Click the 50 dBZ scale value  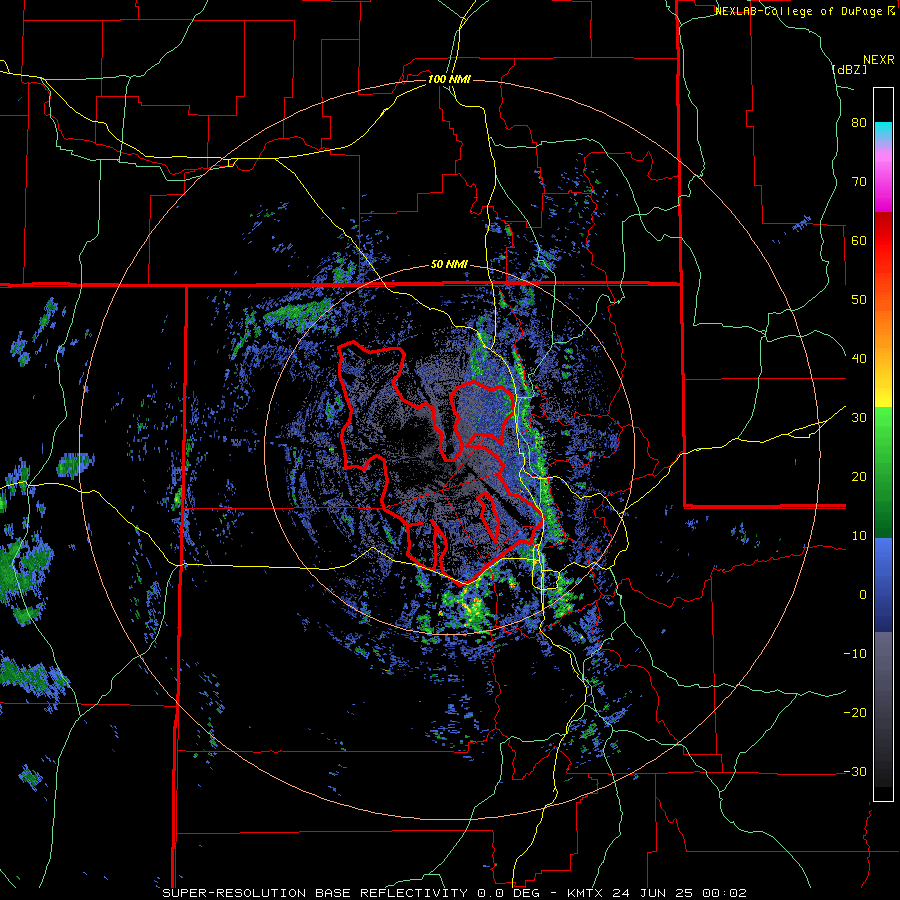pyautogui.click(x=859, y=300)
